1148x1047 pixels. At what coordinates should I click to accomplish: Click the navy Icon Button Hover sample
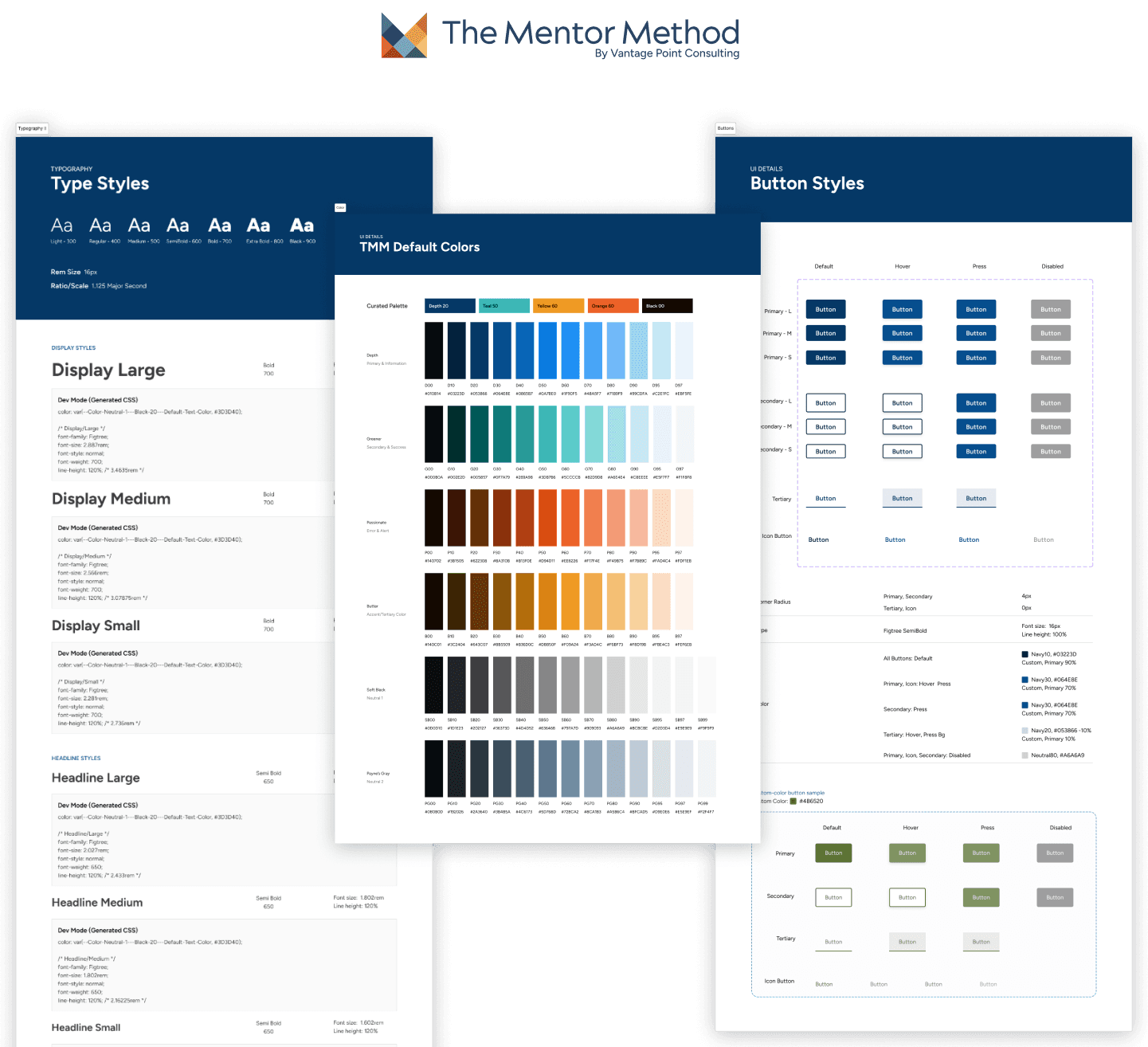pos(895,540)
